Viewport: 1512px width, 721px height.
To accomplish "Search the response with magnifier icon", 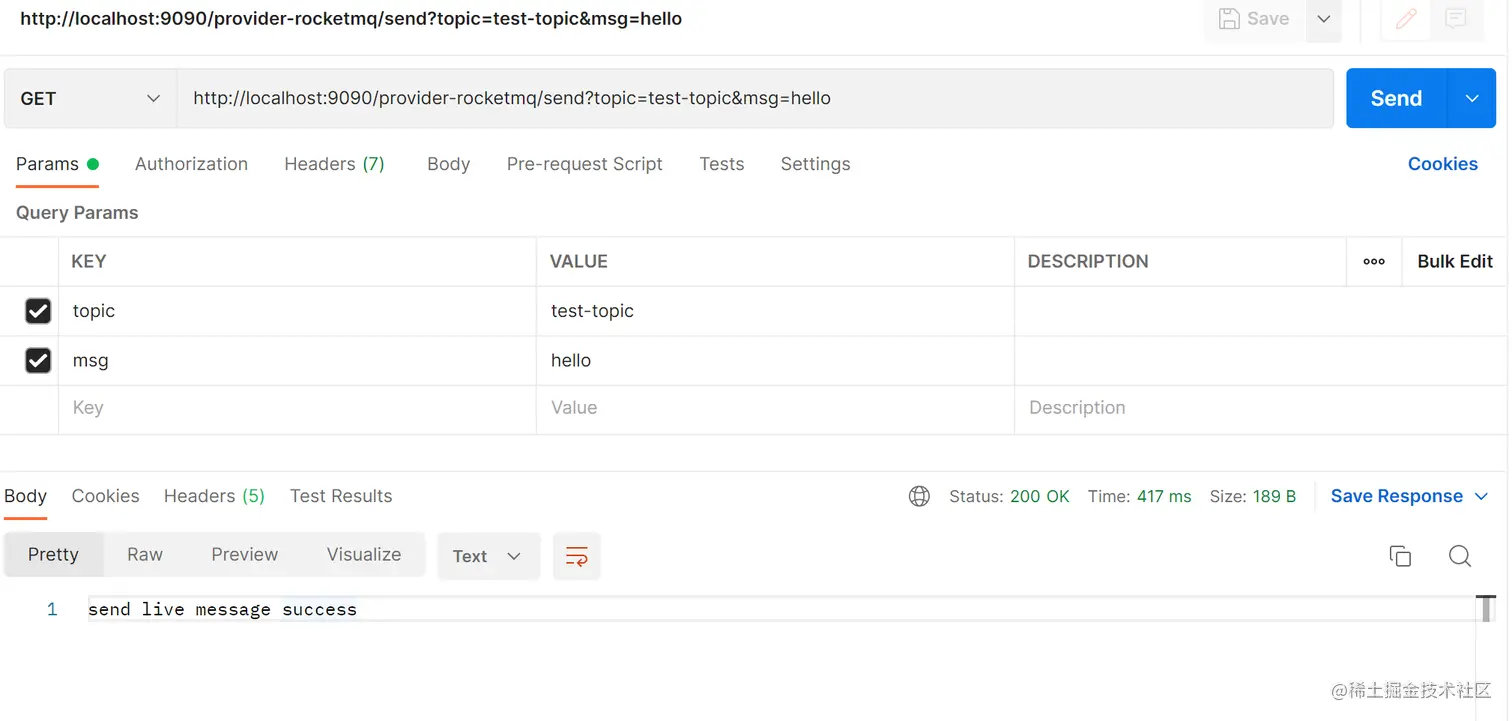I will pyautogui.click(x=1460, y=556).
